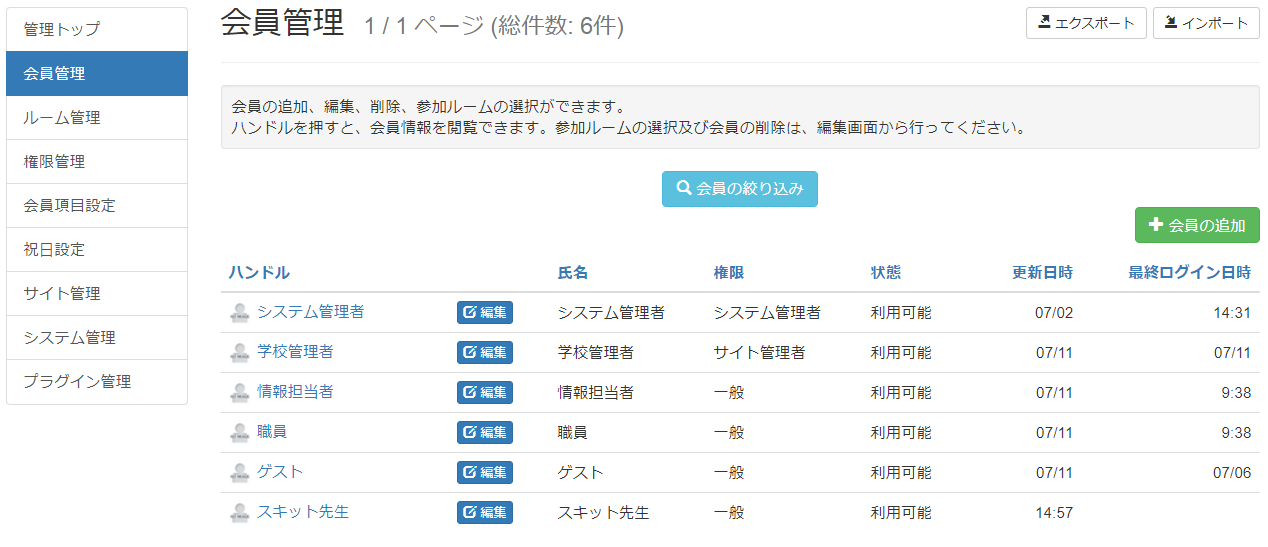Click avatar icon beside システム管理者 handle
The width and height of the screenshot is (1268, 547).
(239, 313)
